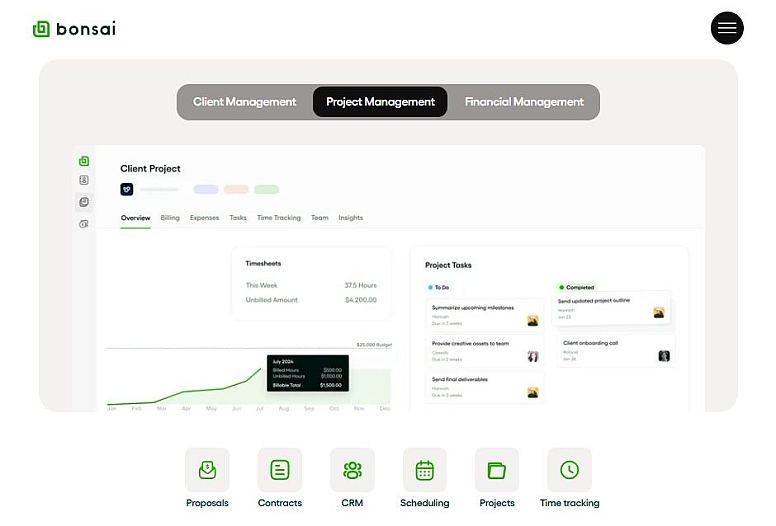Click the Bonsai home icon in dashboard sidebar
This screenshot has height=526, width=776.
[84, 161]
